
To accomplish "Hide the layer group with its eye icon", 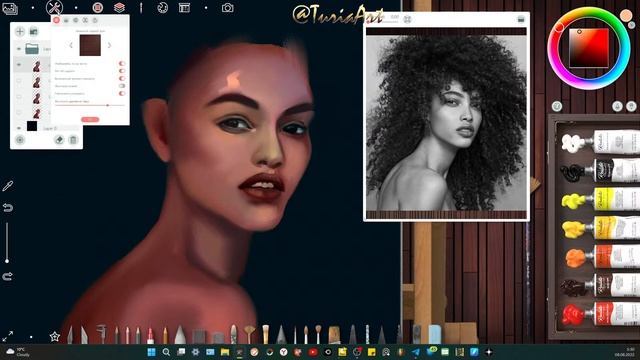I will point(19,49).
